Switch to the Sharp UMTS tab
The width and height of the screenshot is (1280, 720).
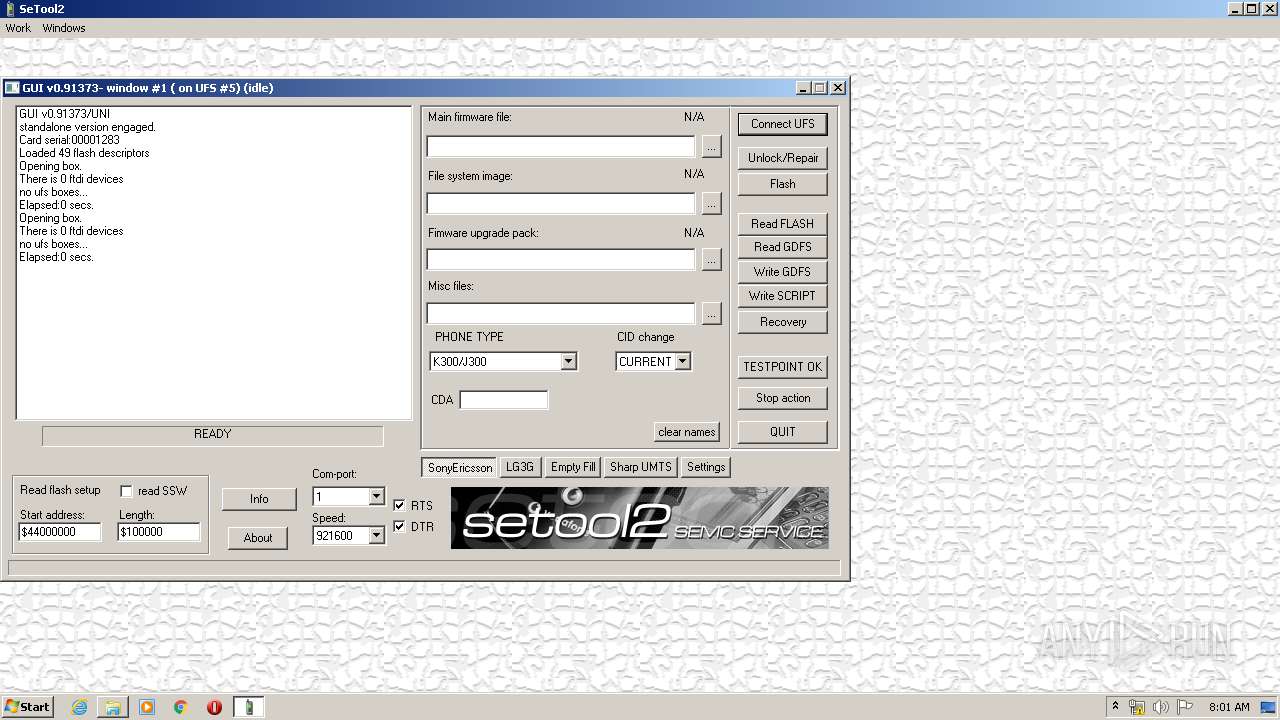[641, 467]
